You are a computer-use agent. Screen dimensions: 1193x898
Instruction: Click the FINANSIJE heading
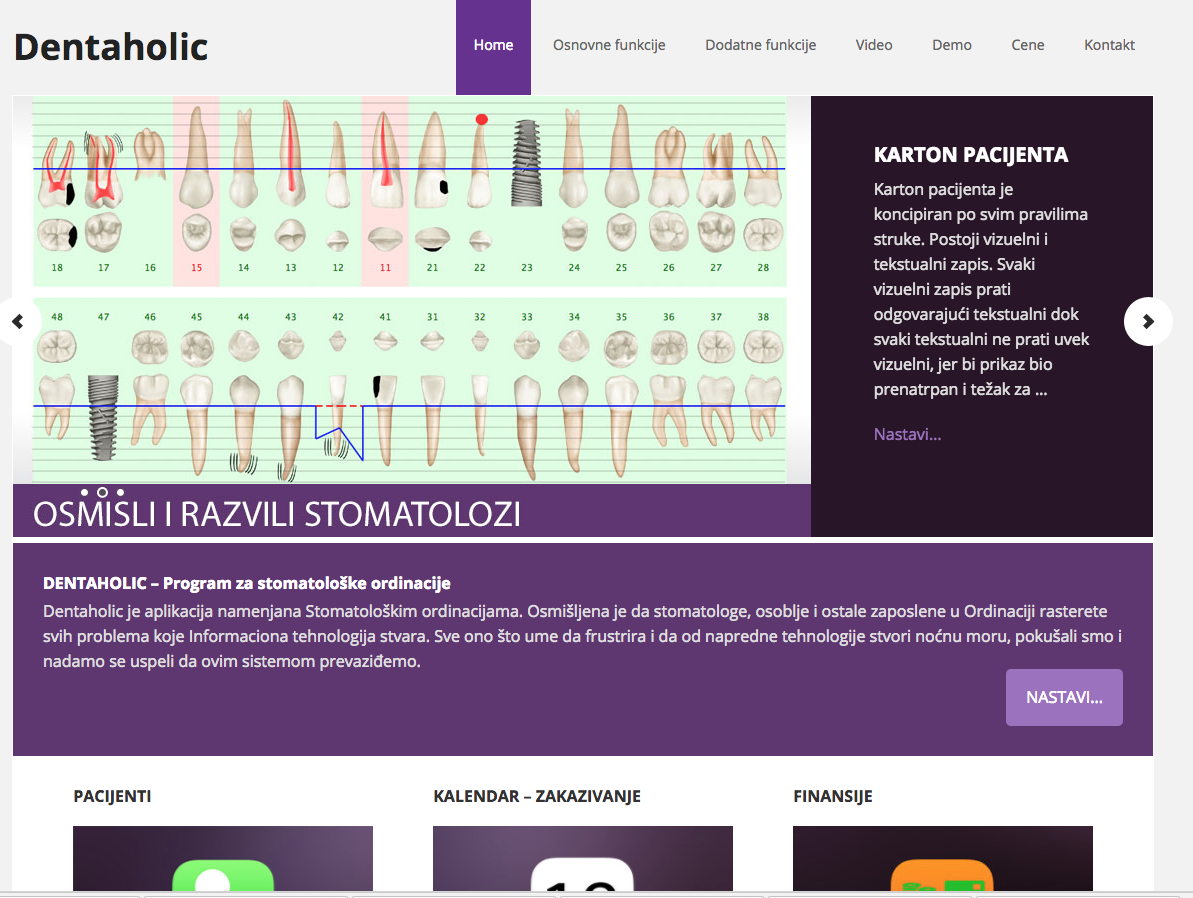point(832,796)
